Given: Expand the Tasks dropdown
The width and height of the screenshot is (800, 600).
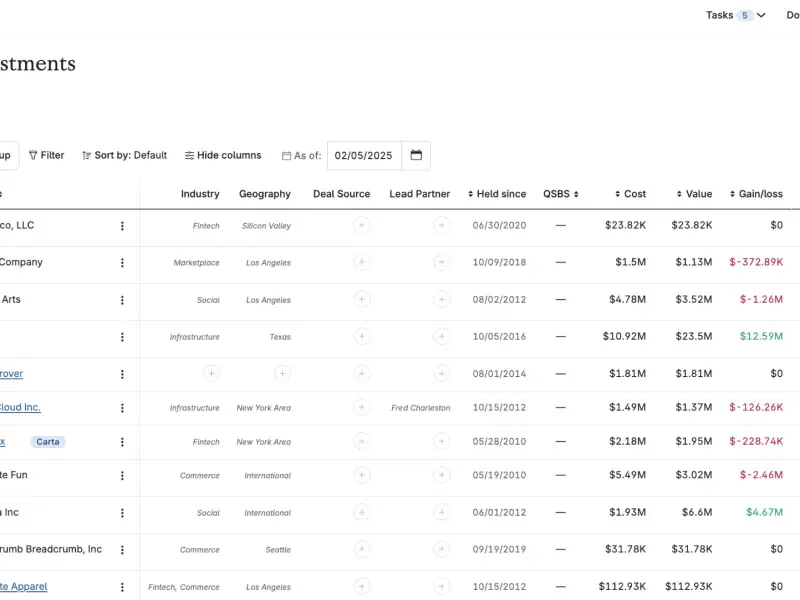Looking at the screenshot, I should (x=735, y=15).
